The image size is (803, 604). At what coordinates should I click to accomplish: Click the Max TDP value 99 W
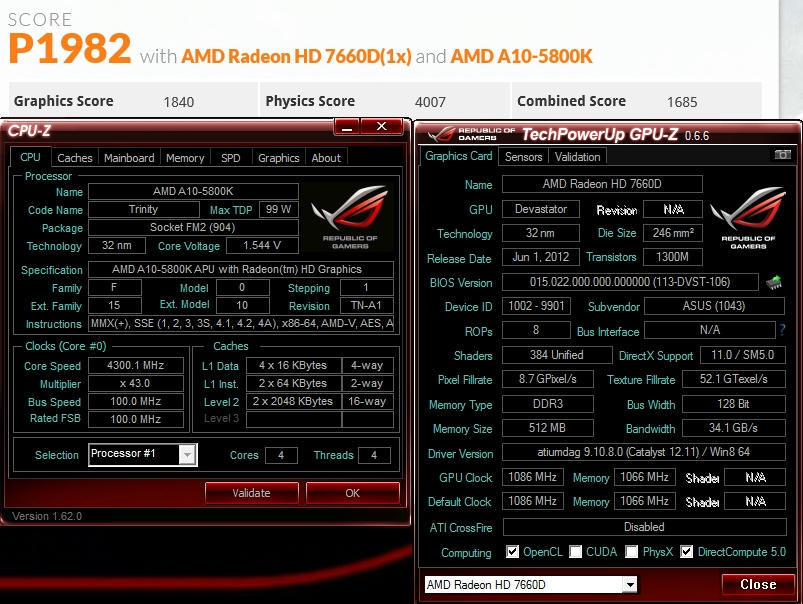[x=279, y=210]
